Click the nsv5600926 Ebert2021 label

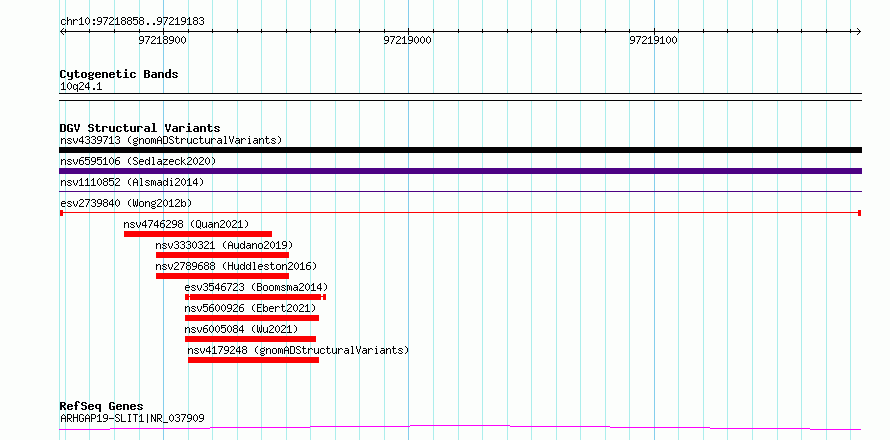[250, 308]
